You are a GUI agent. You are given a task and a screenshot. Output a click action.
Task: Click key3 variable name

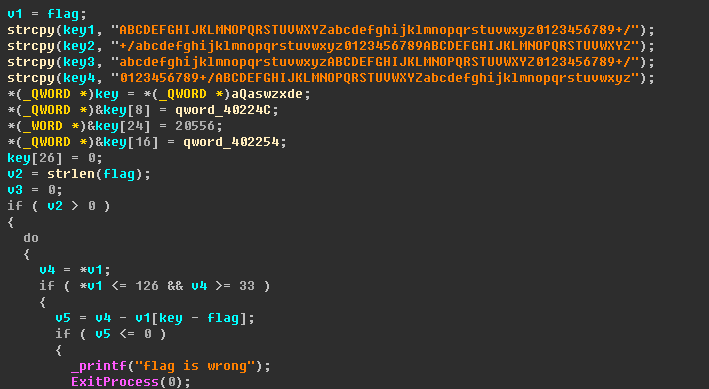[x=79, y=62]
